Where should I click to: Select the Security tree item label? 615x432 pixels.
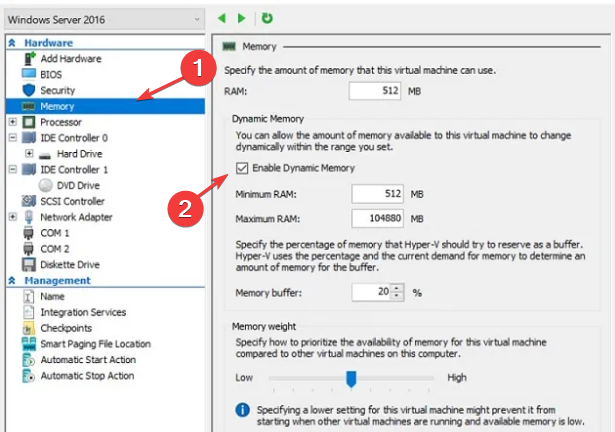58,90
